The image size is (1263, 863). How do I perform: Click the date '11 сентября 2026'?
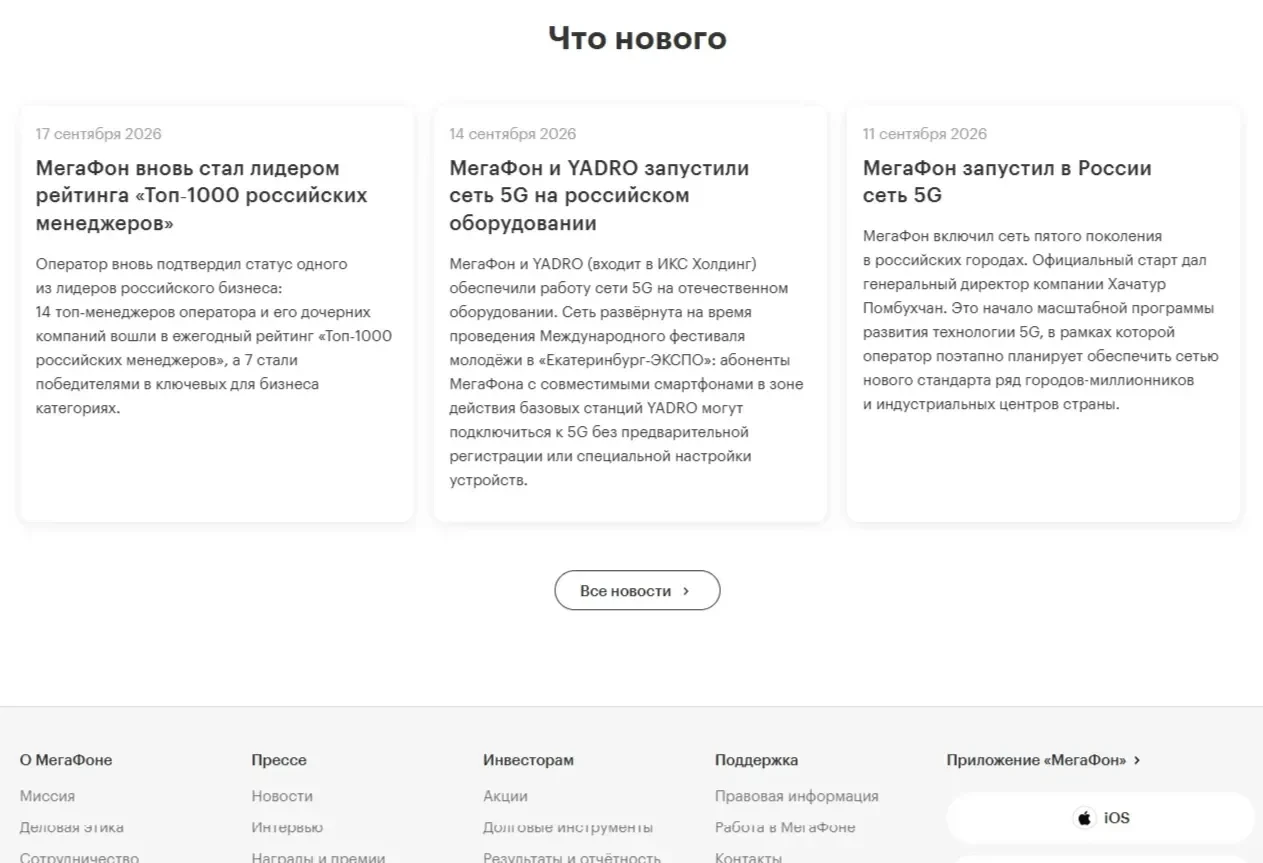pyautogui.click(x=925, y=134)
